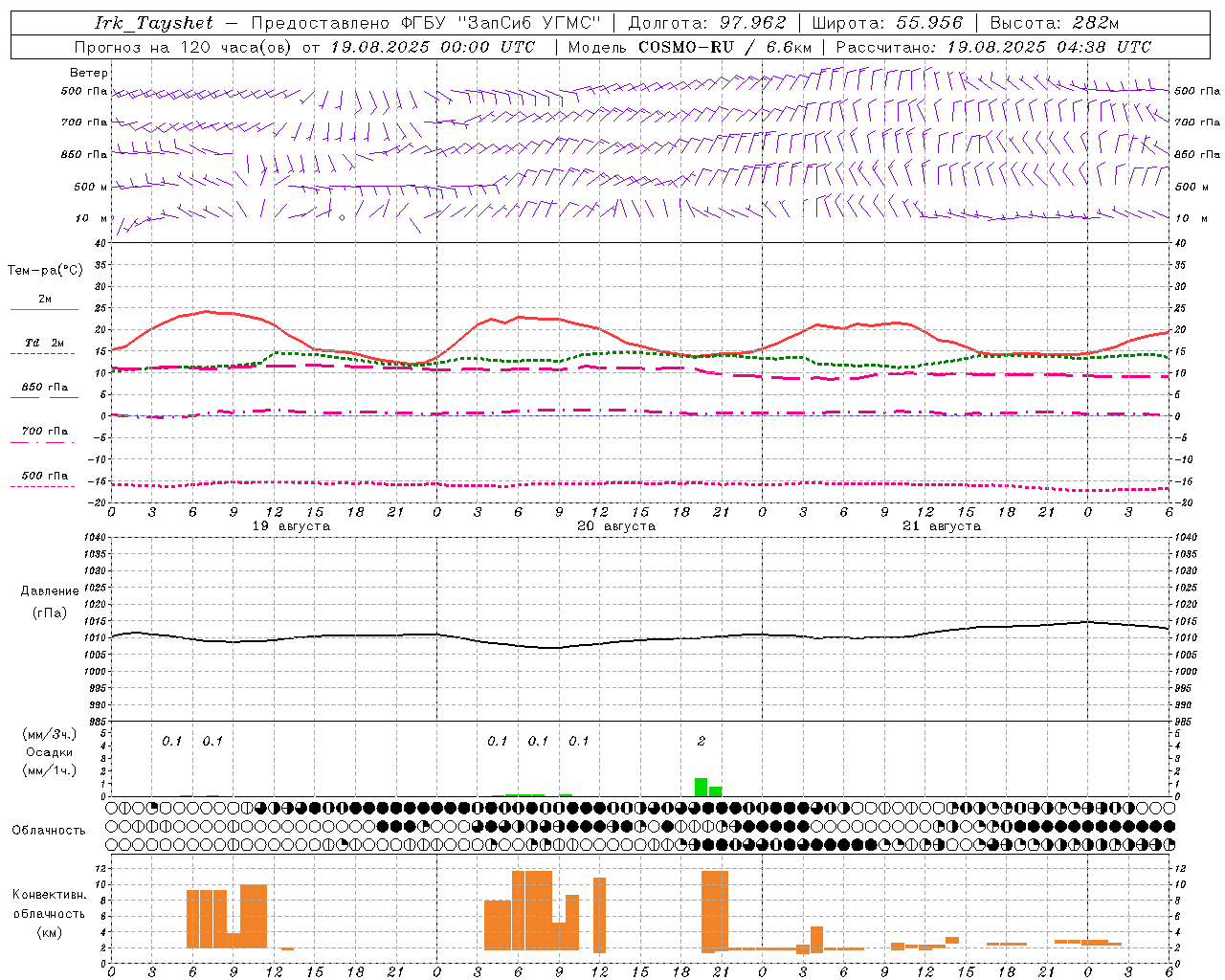
Task: Click the date label 20 августа
Action: tap(616, 526)
